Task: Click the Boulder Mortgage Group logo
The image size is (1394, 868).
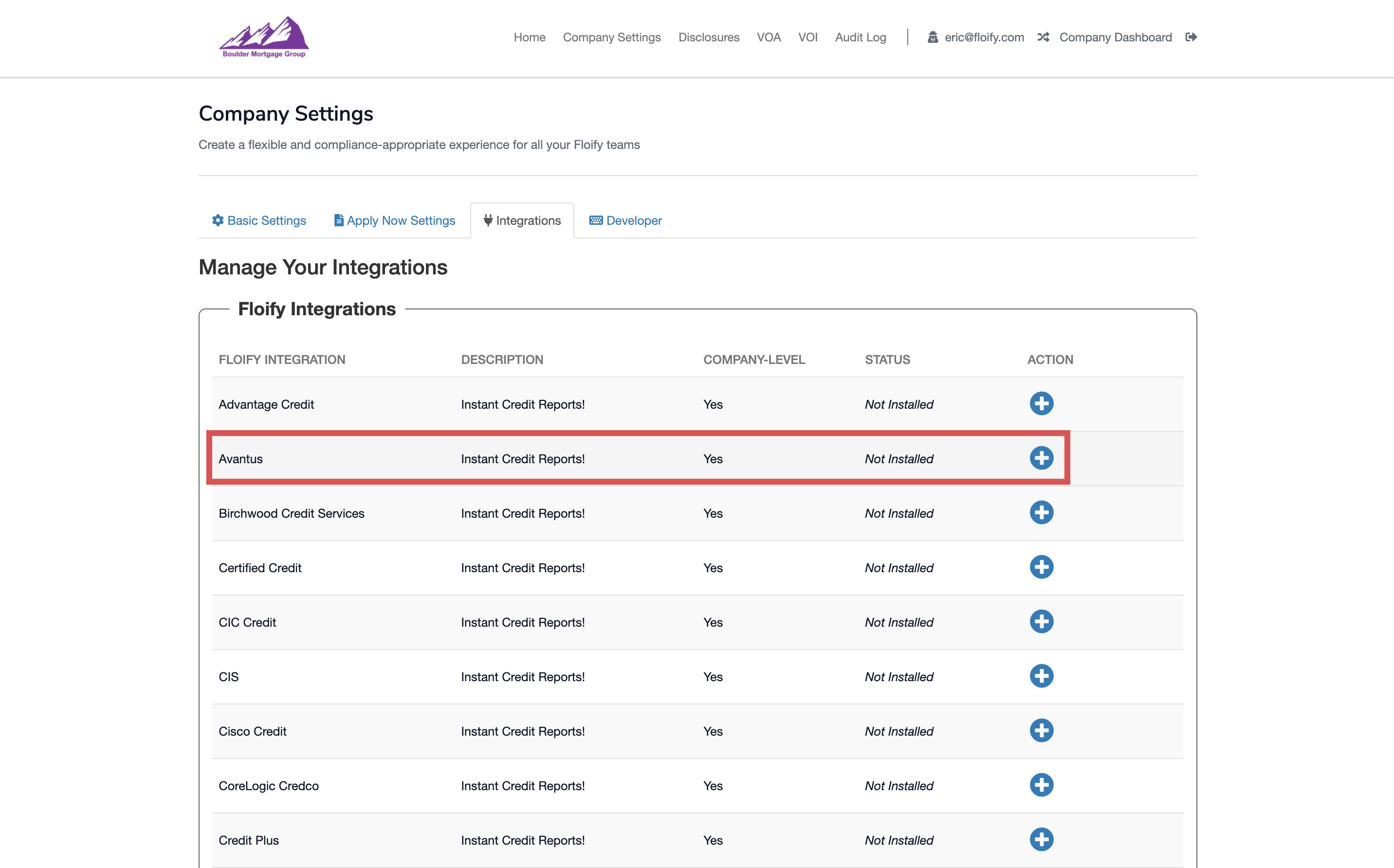Action: tap(264, 37)
